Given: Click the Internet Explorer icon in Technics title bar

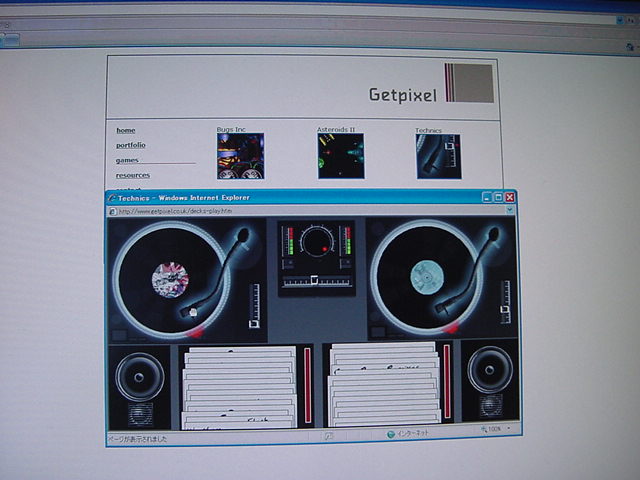Looking at the screenshot, I should (112, 198).
